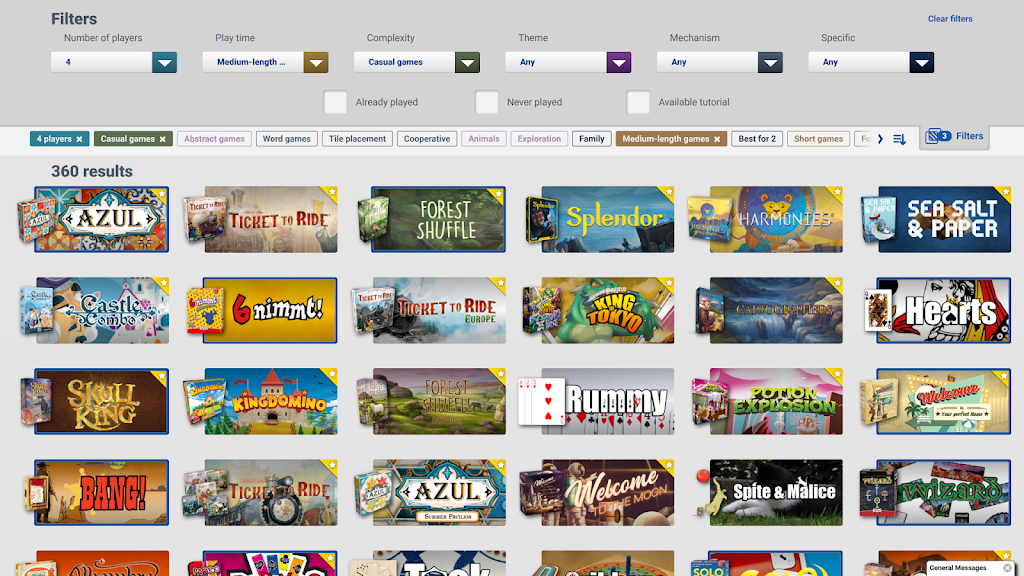
Task: Favorite star on Sea Salt & Paper card
Action: click(x=1004, y=192)
